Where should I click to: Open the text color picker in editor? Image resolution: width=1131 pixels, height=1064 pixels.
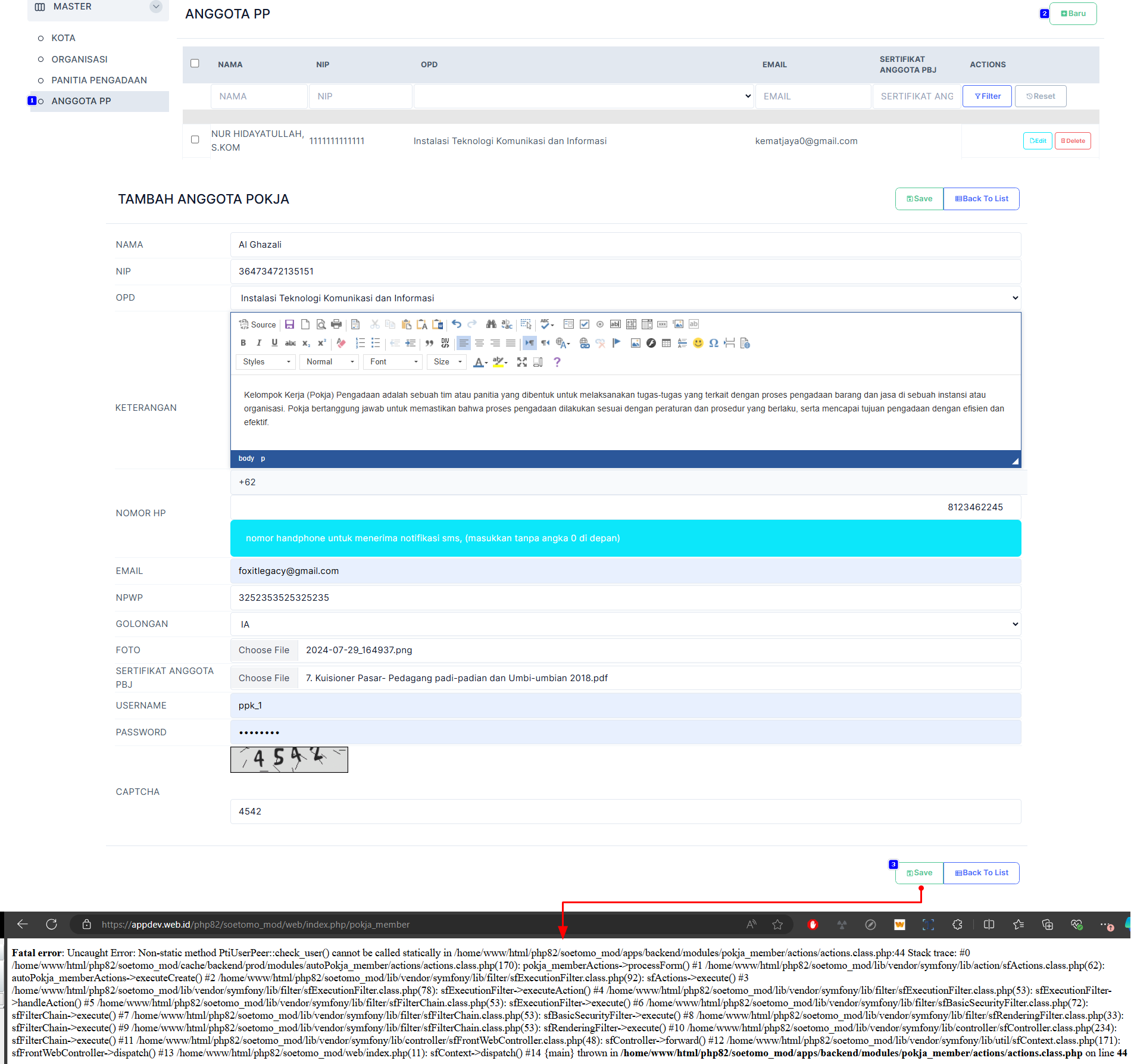click(480, 362)
